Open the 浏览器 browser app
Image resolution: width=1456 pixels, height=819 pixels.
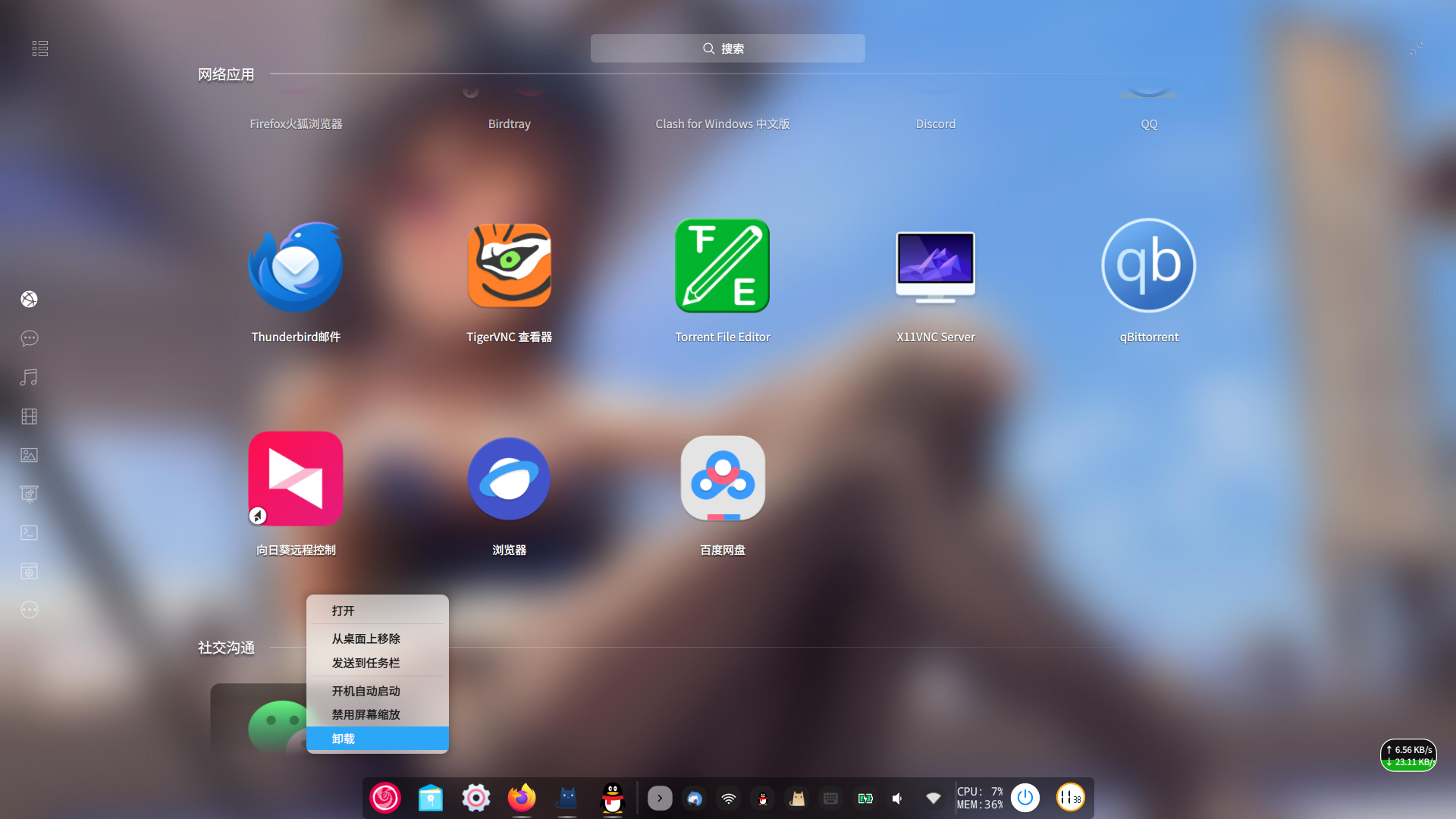coord(509,479)
